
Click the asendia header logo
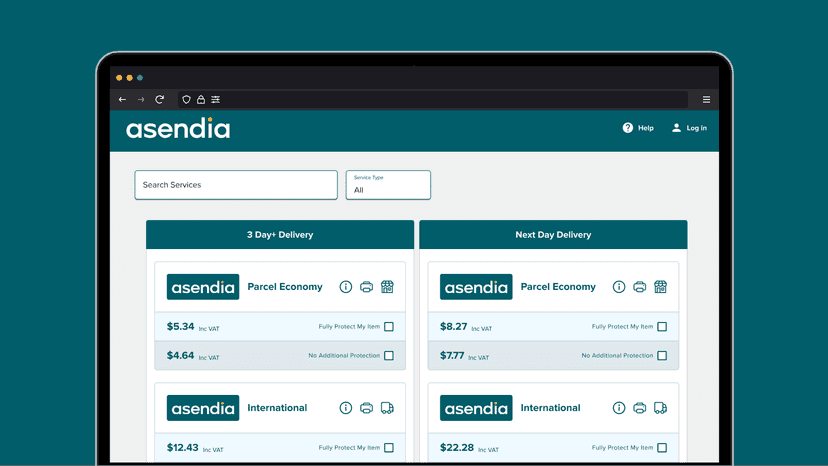coord(178,128)
